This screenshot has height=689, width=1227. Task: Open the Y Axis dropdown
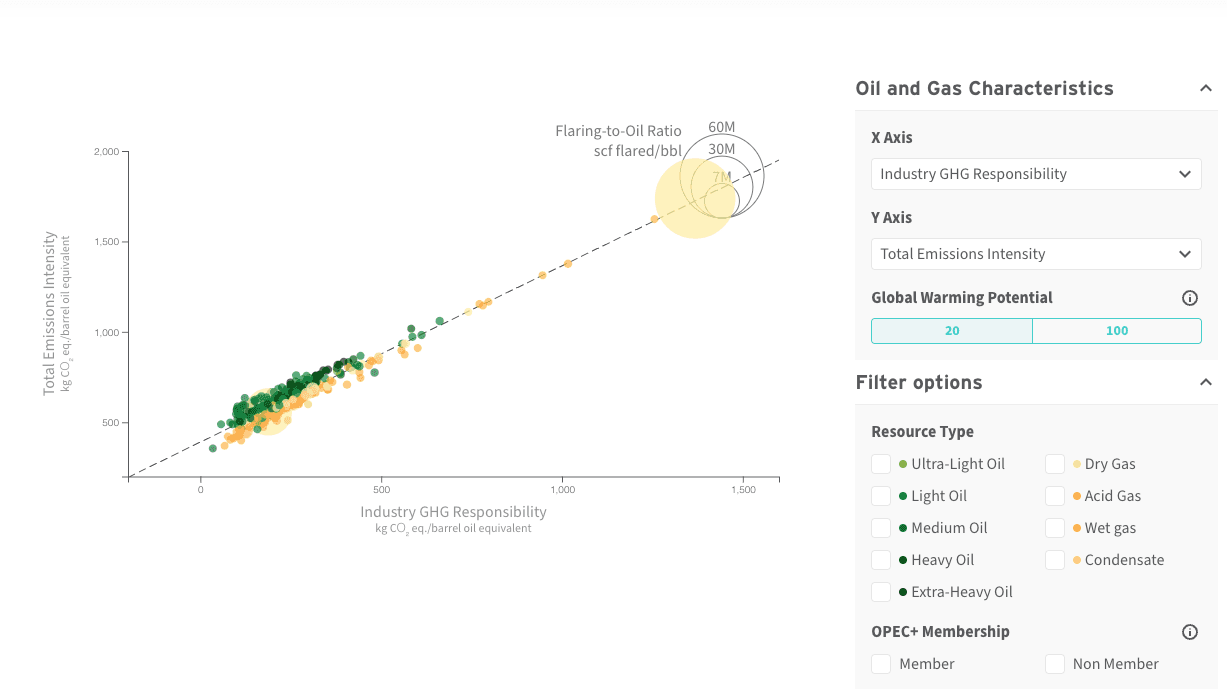point(1036,254)
